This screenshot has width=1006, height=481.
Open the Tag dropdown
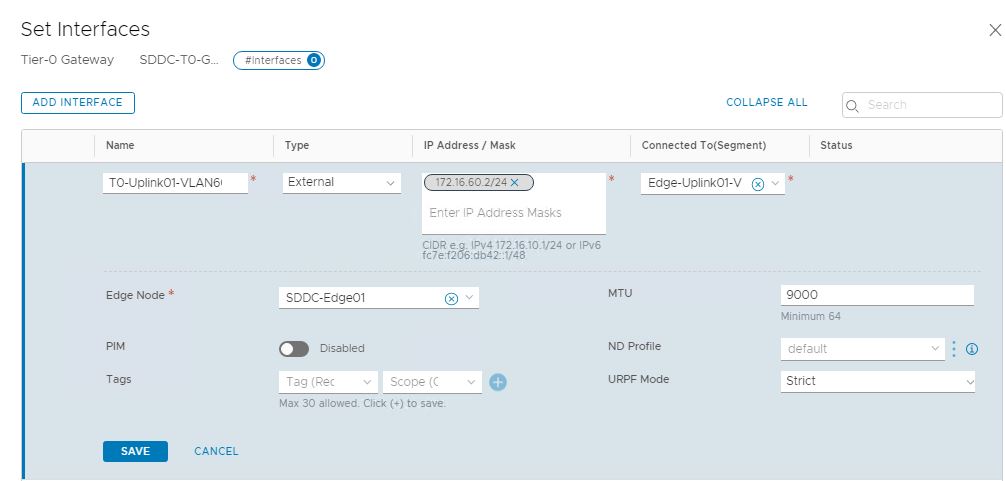pos(328,382)
